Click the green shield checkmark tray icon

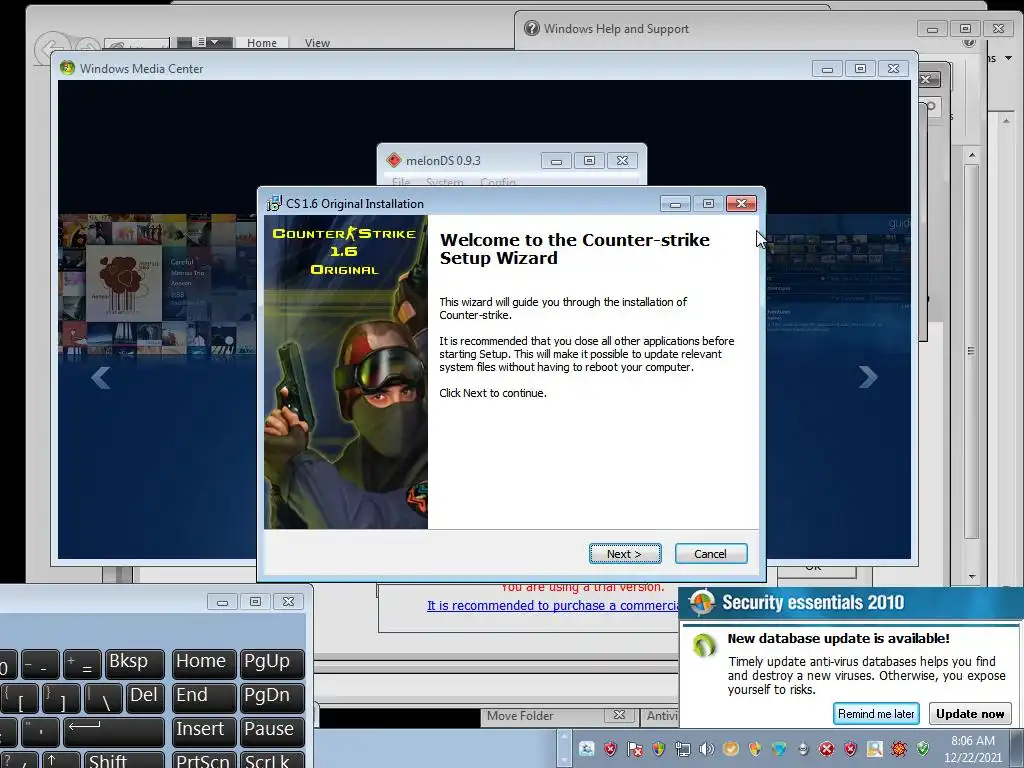point(923,748)
